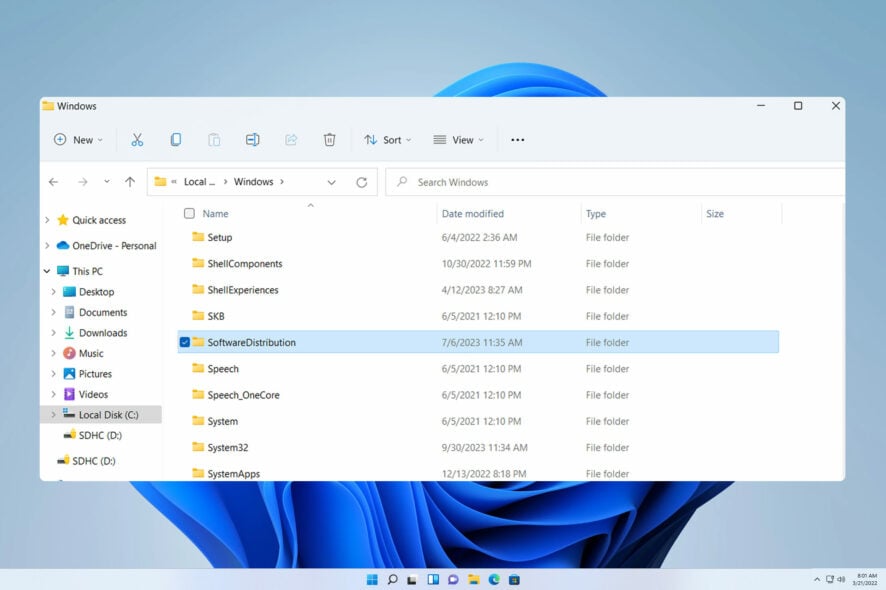Select the Speech folder

click(478, 368)
